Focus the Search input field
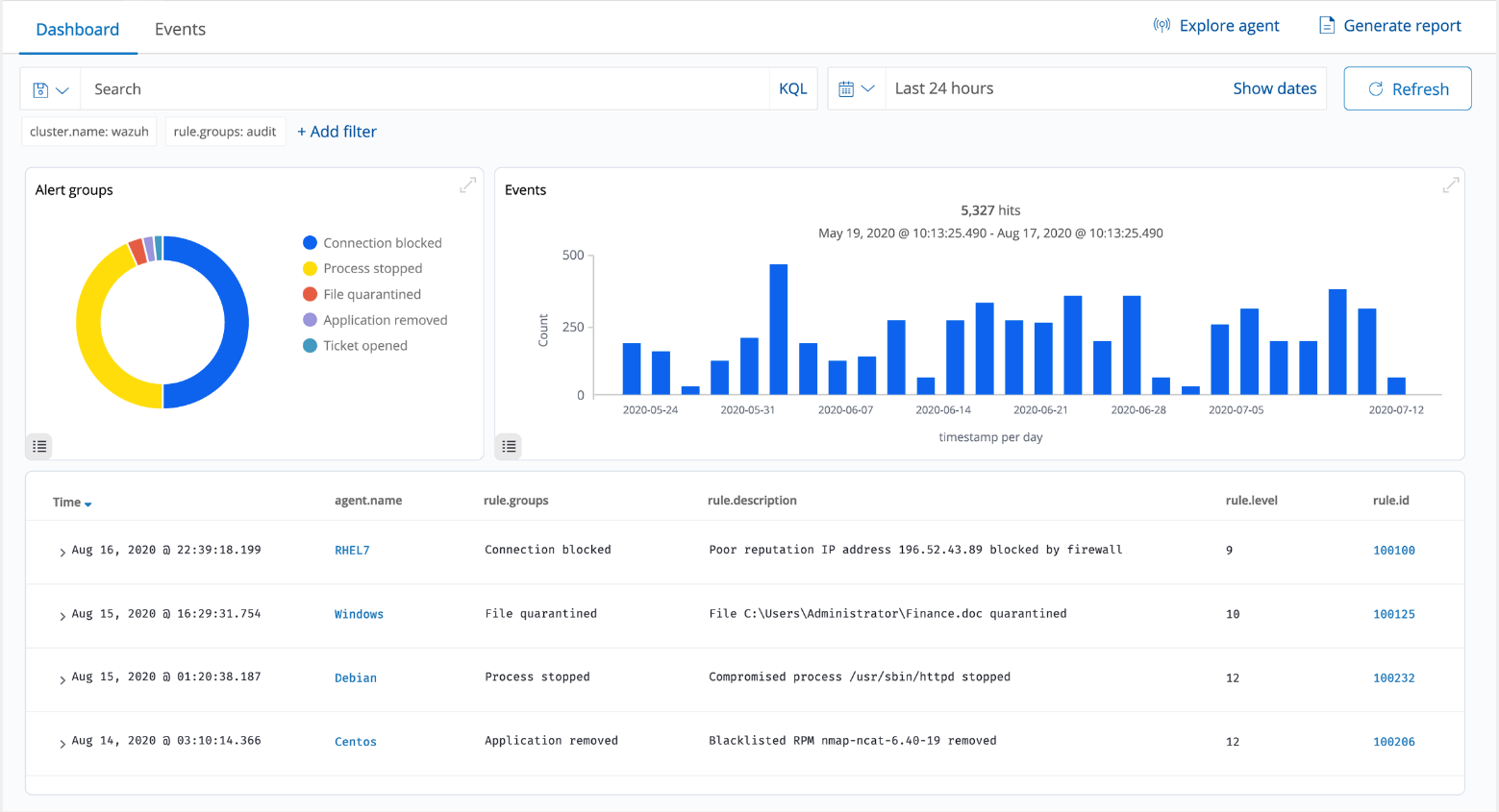 [425, 88]
